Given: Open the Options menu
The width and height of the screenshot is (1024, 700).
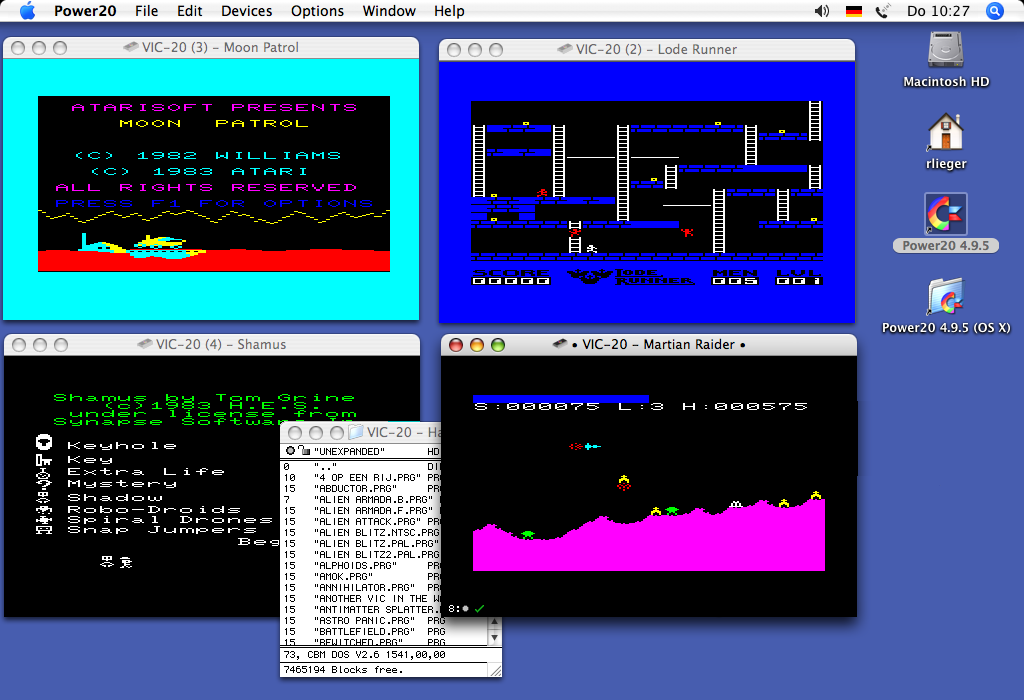Looking at the screenshot, I should tap(317, 11).
